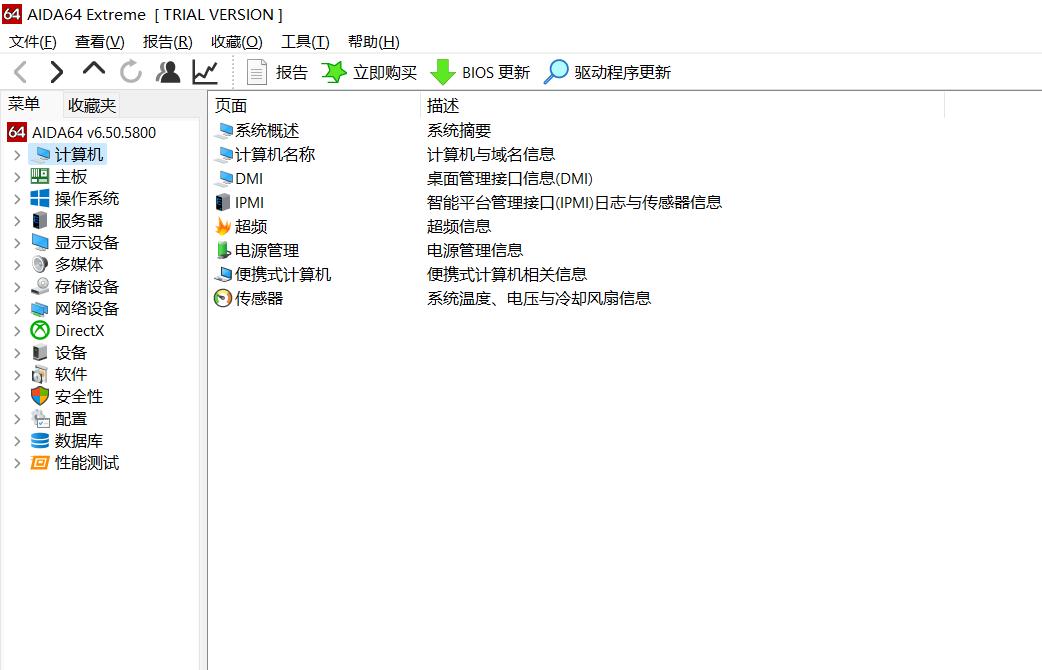Screen dimensions: 1042x670
Task: Click the 驱动程序更新 magnifier icon
Action: click(556, 72)
